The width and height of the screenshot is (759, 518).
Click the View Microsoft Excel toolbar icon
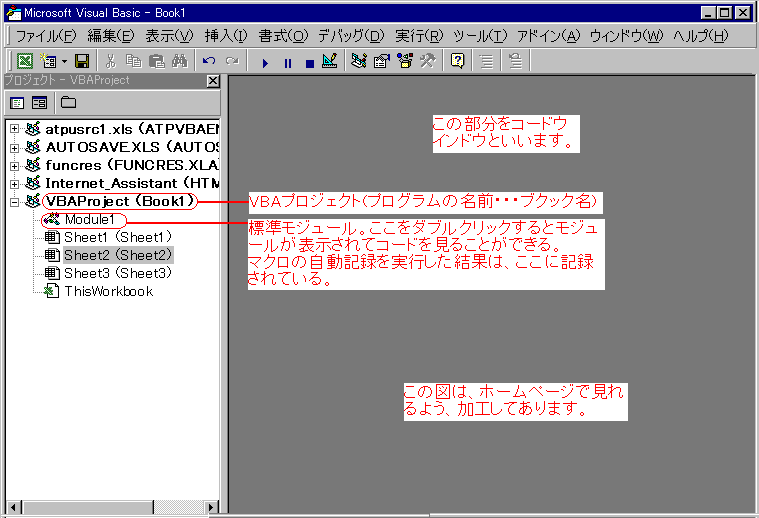pos(26,61)
